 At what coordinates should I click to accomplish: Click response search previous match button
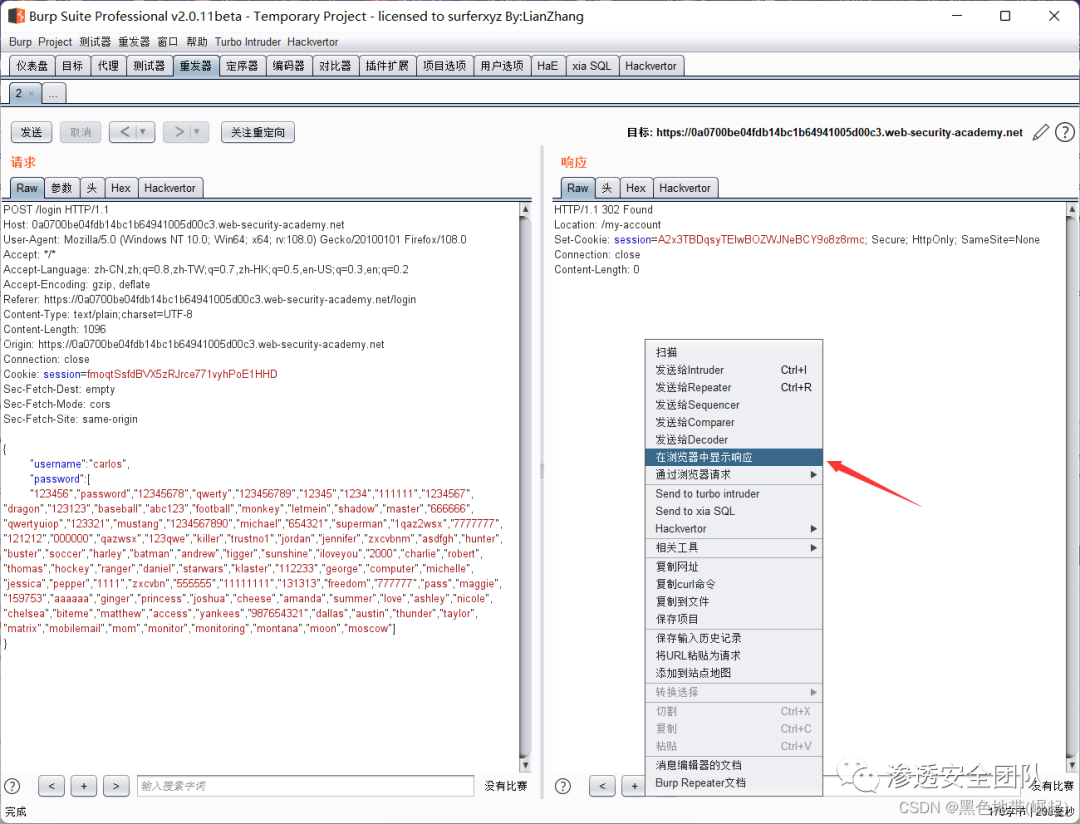click(603, 786)
